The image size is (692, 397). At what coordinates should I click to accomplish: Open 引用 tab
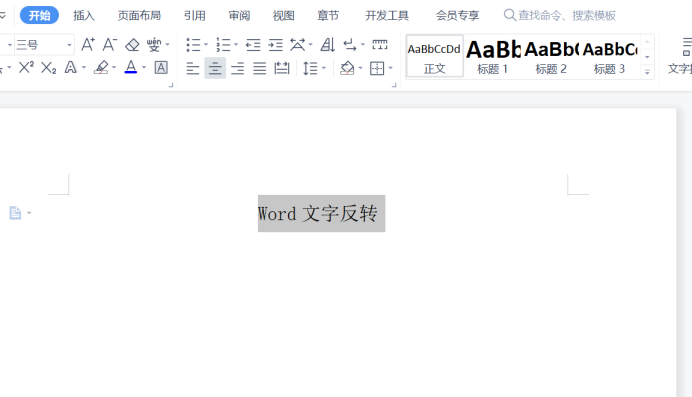pyautogui.click(x=195, y=15)
